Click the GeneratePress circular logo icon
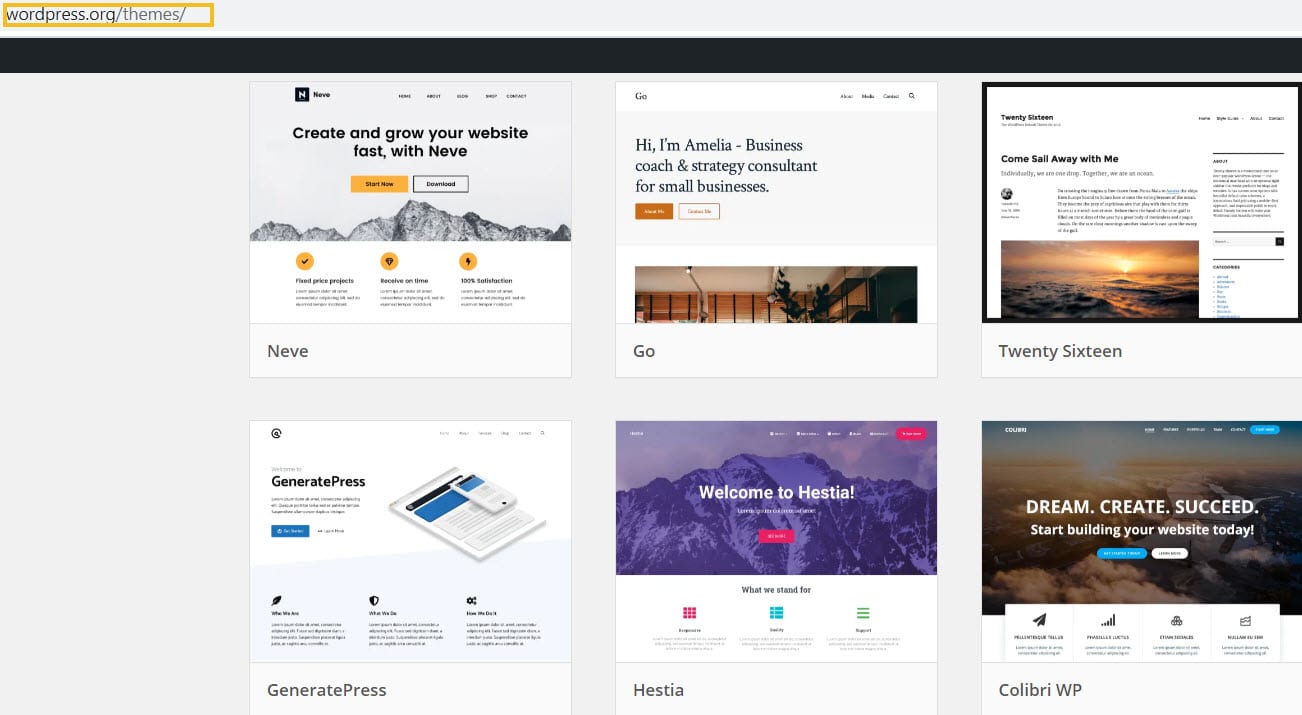This screenshot has height=715, width=1302. (277, 434)
